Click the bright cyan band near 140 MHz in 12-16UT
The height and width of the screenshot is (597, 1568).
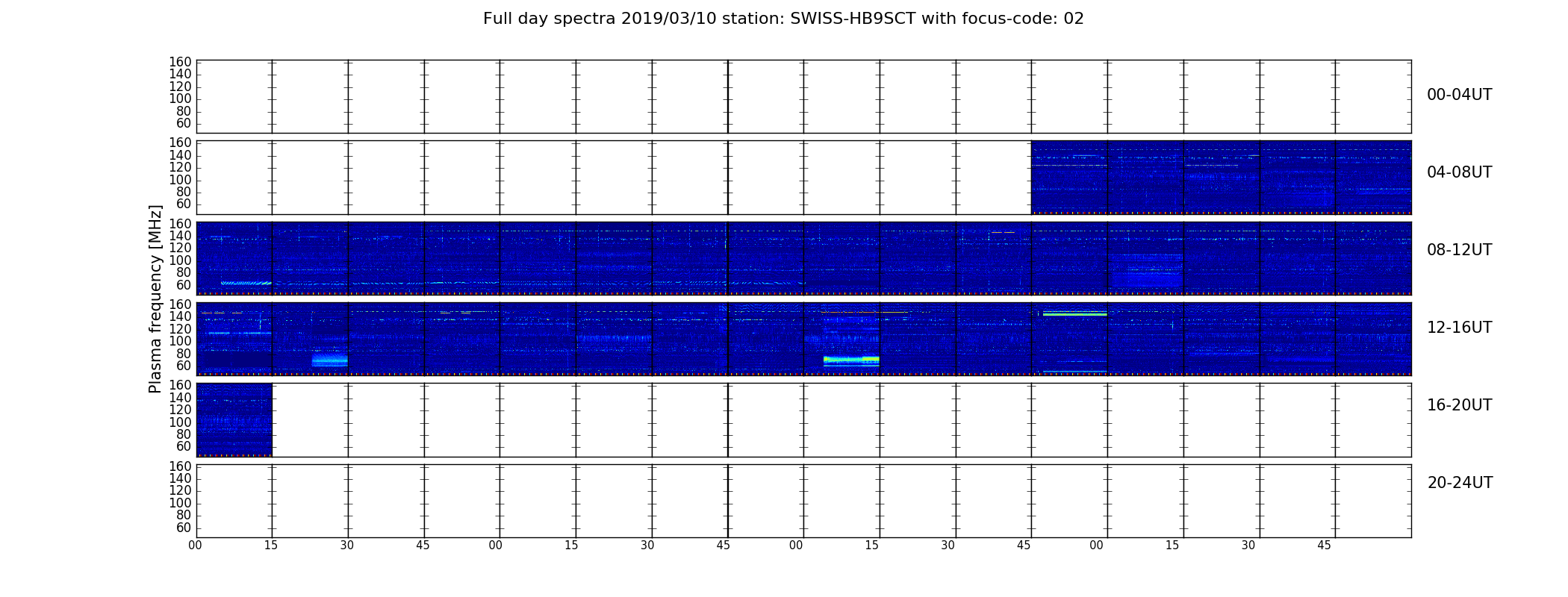1074,314
